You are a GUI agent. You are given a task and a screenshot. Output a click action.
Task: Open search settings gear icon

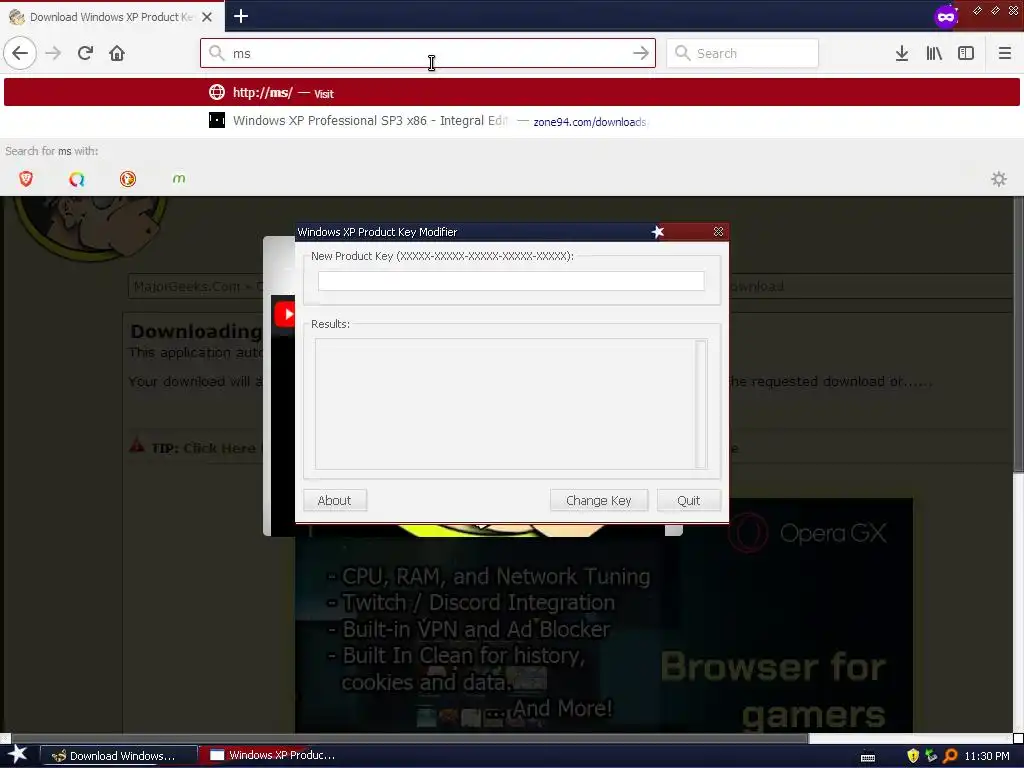pyautogui.click(x=999, y=179)
